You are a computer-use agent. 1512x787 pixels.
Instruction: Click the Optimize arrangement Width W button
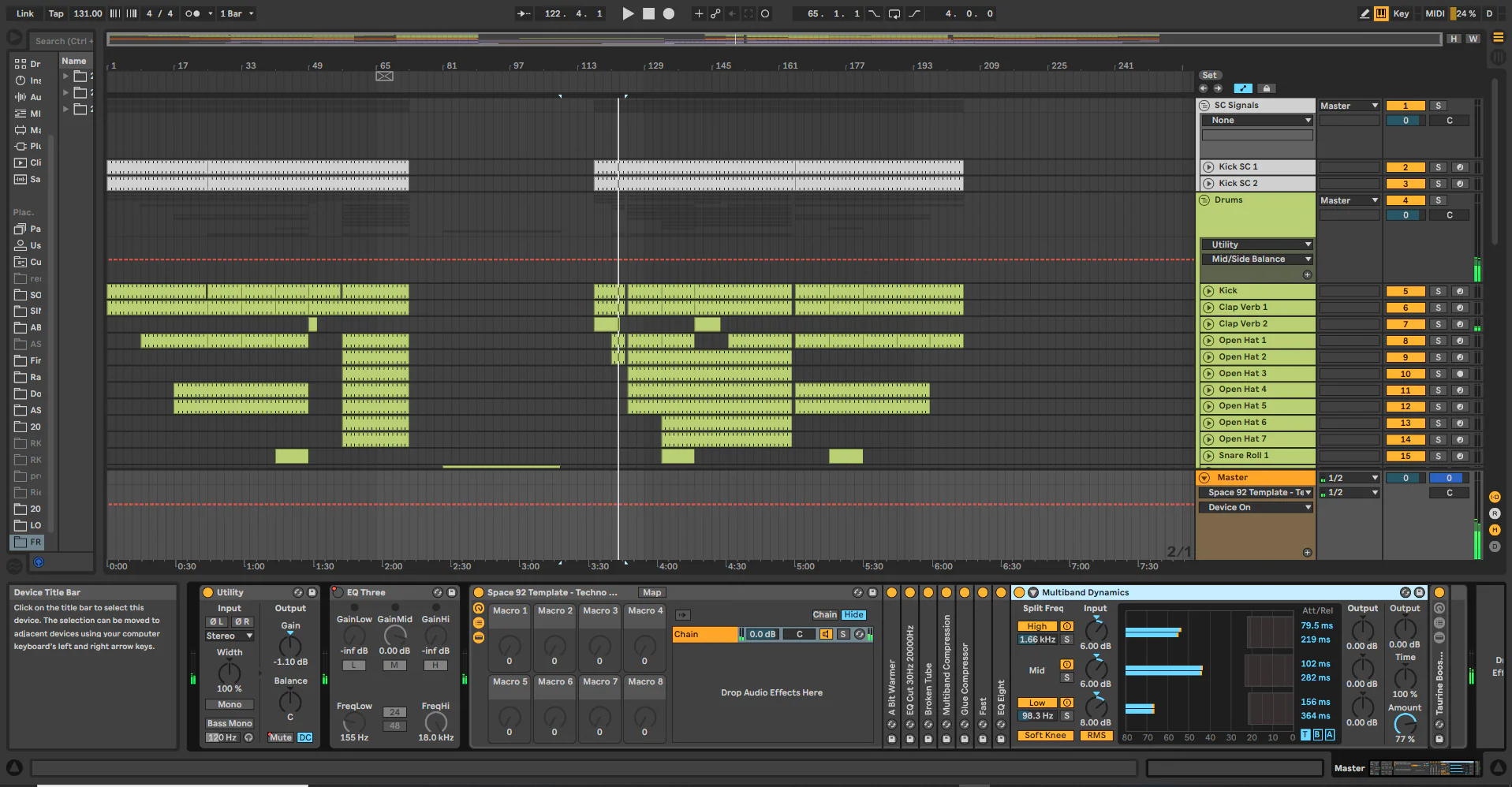[x=1473, y=38]
